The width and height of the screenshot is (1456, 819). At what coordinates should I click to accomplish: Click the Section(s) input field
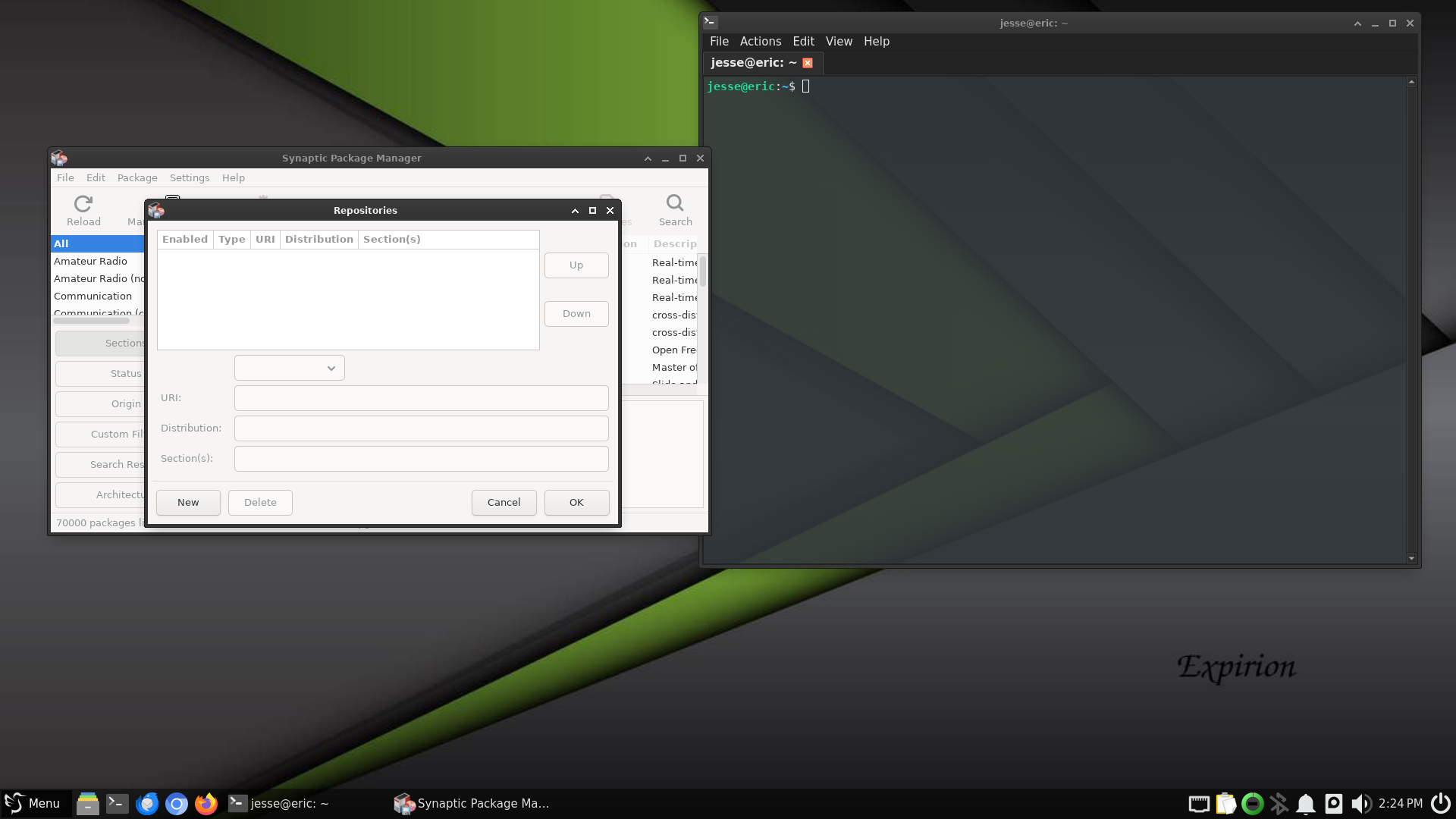pos(422,458)
